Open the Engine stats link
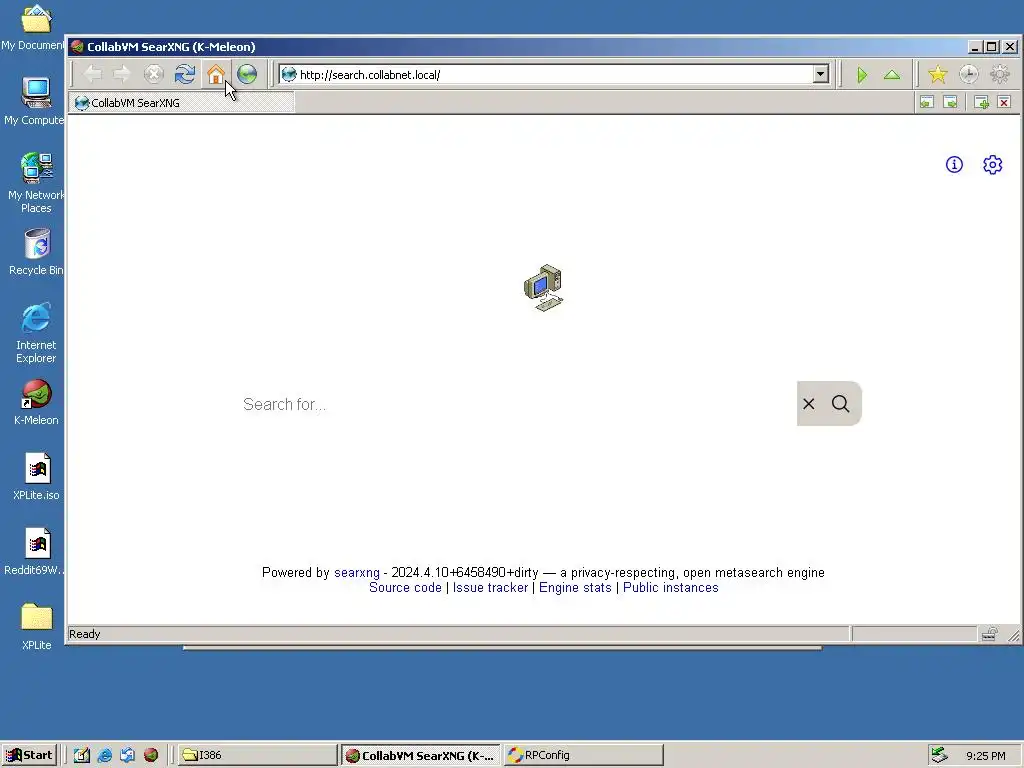 point(575,588)
